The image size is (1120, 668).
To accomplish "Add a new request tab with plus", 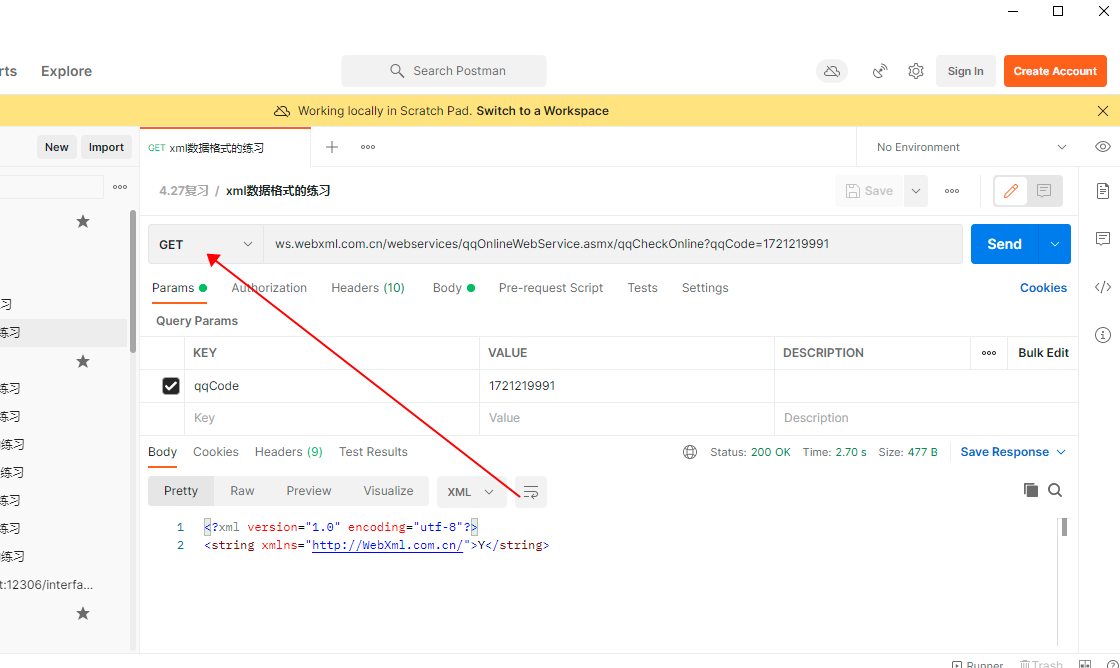I will tap(331, 147).
